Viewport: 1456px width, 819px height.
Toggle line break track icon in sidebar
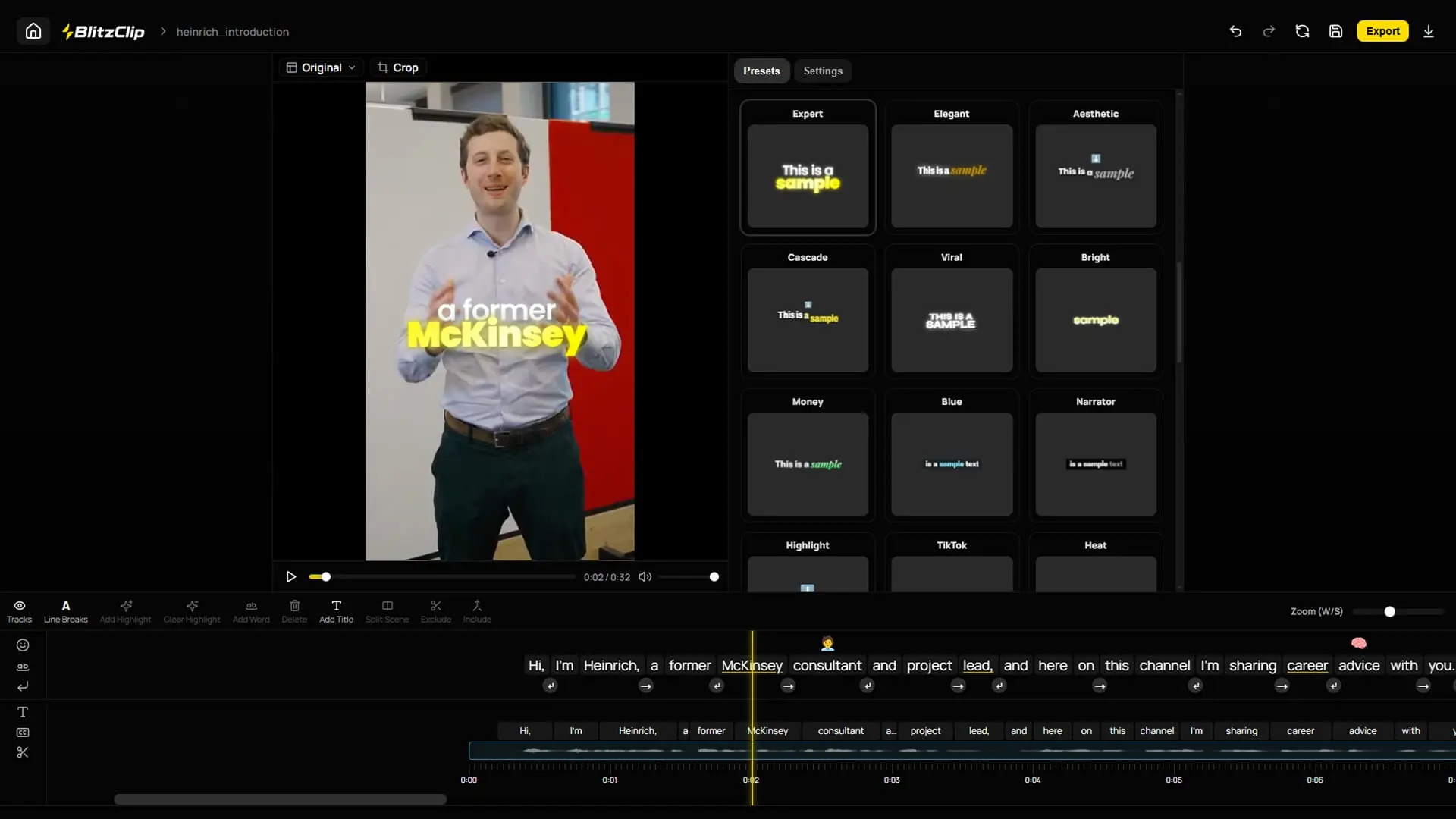pos(23,686)
